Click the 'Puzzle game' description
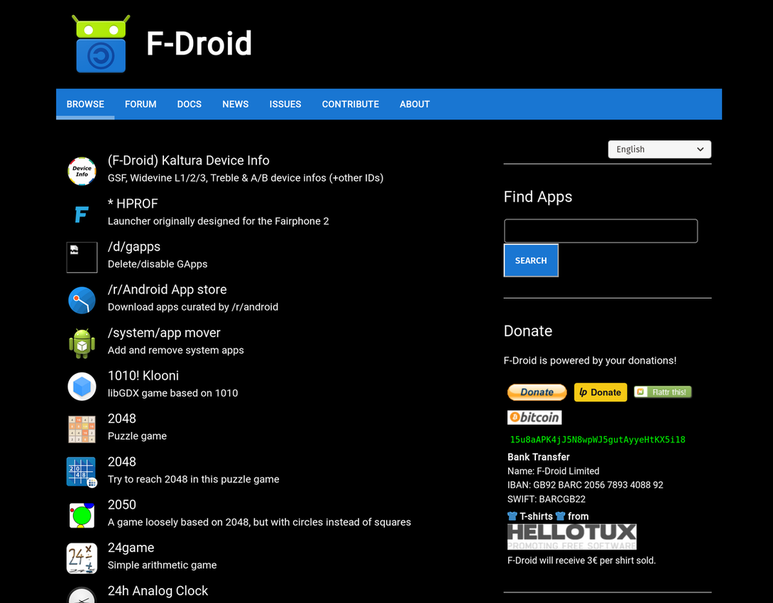Viewport: 773px width, 603px height. coord(137,436)
